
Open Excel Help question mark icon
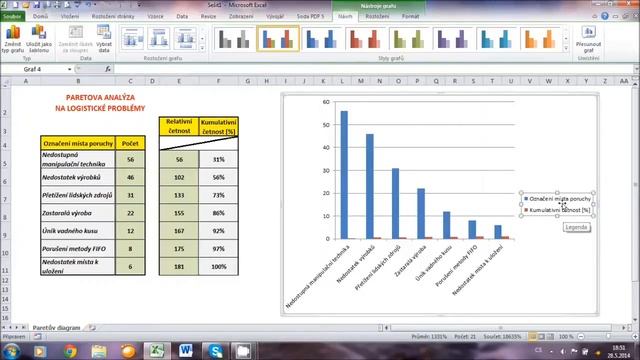pos(605,16)
